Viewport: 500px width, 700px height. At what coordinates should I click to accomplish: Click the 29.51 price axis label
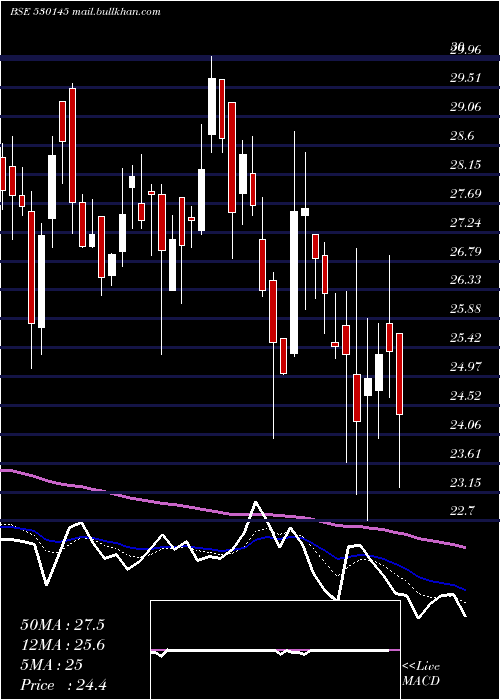click(x=466, y=78)
